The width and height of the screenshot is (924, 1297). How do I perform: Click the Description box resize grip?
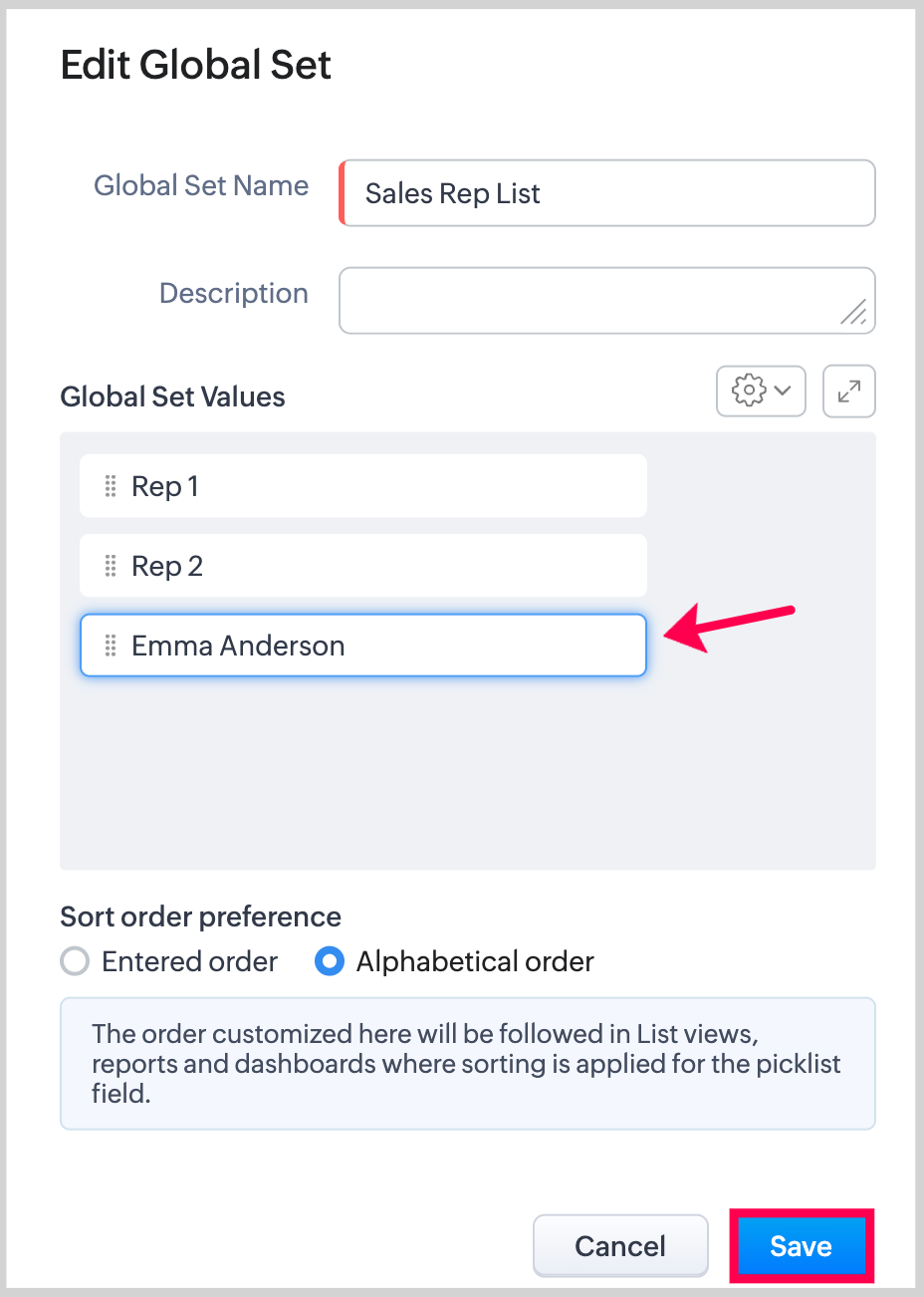(854, 313)
